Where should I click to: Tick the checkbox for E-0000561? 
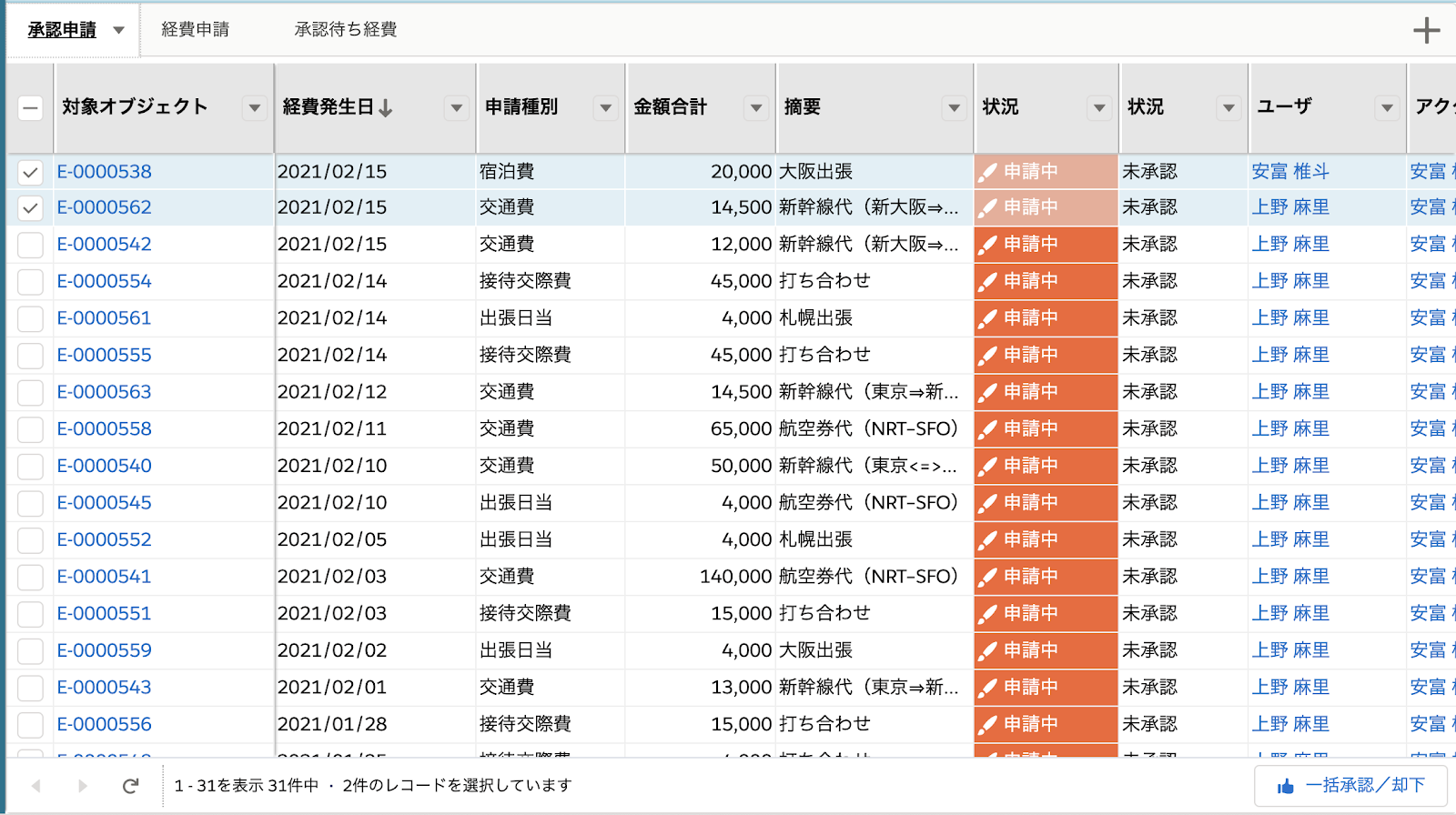pos(30,318)
